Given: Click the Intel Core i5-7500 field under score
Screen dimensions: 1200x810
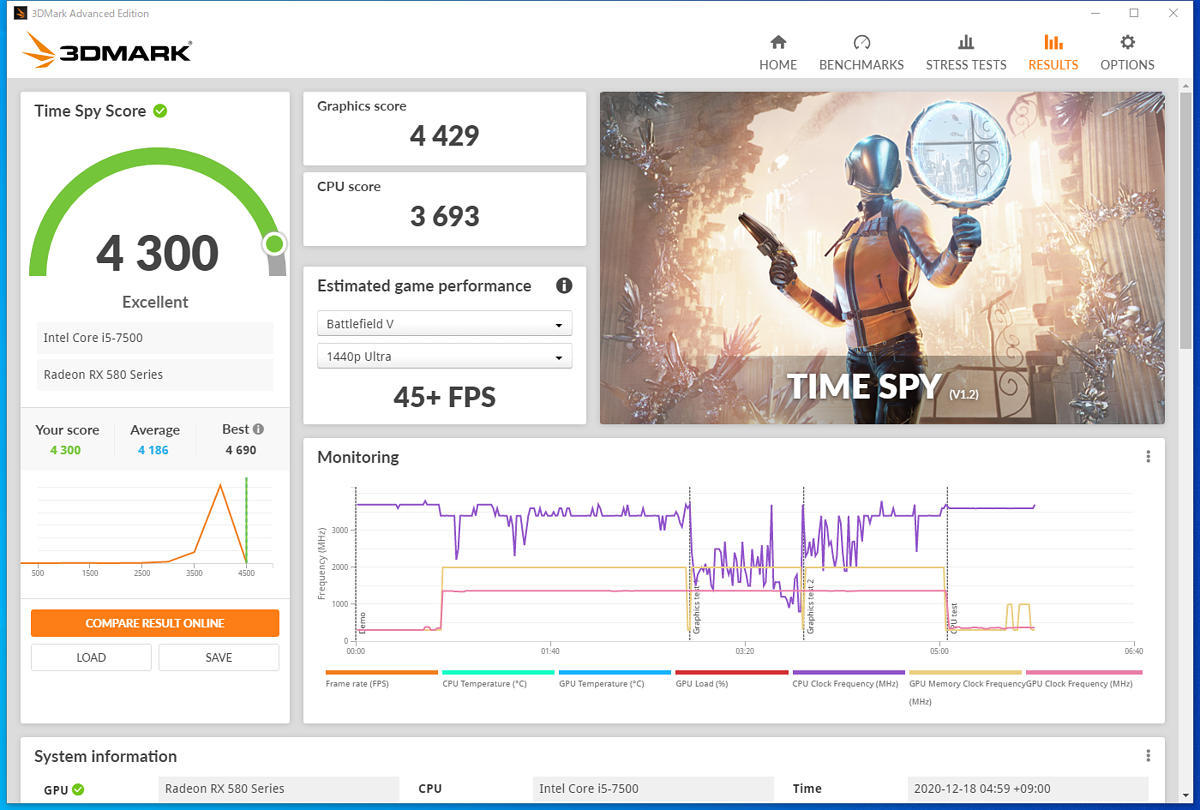Looking at the screenshot, I should coord(155,338).
